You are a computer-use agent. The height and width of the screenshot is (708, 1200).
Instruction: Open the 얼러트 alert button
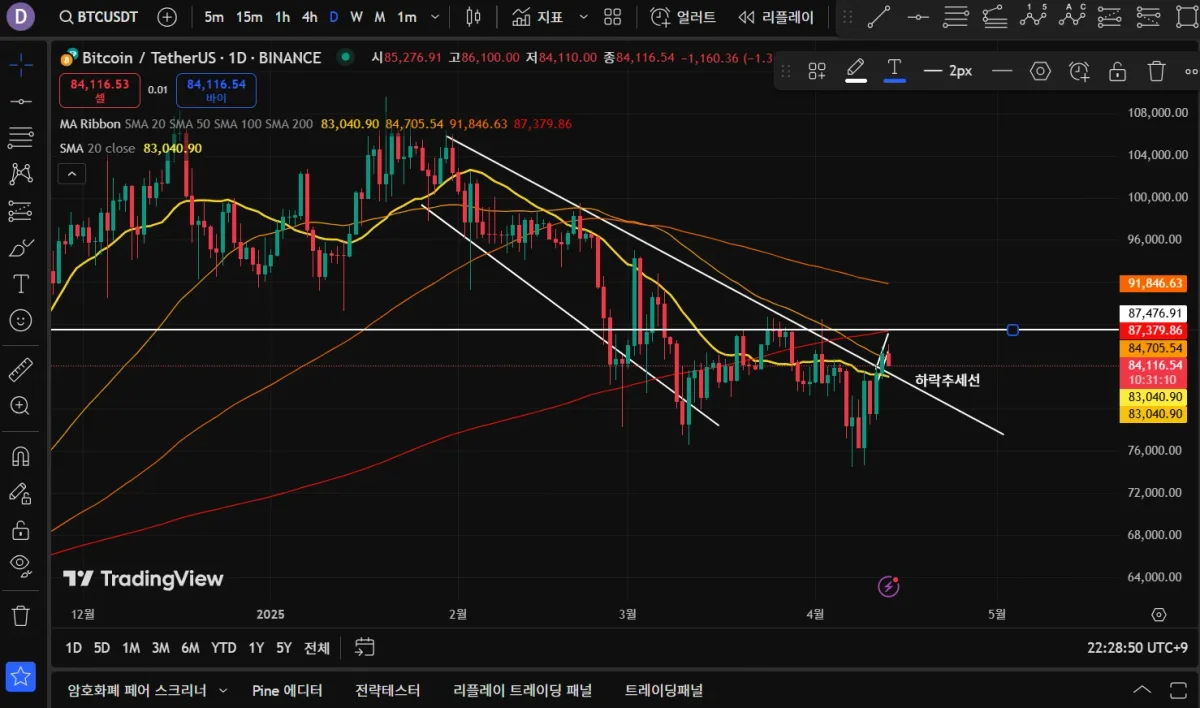683,17
